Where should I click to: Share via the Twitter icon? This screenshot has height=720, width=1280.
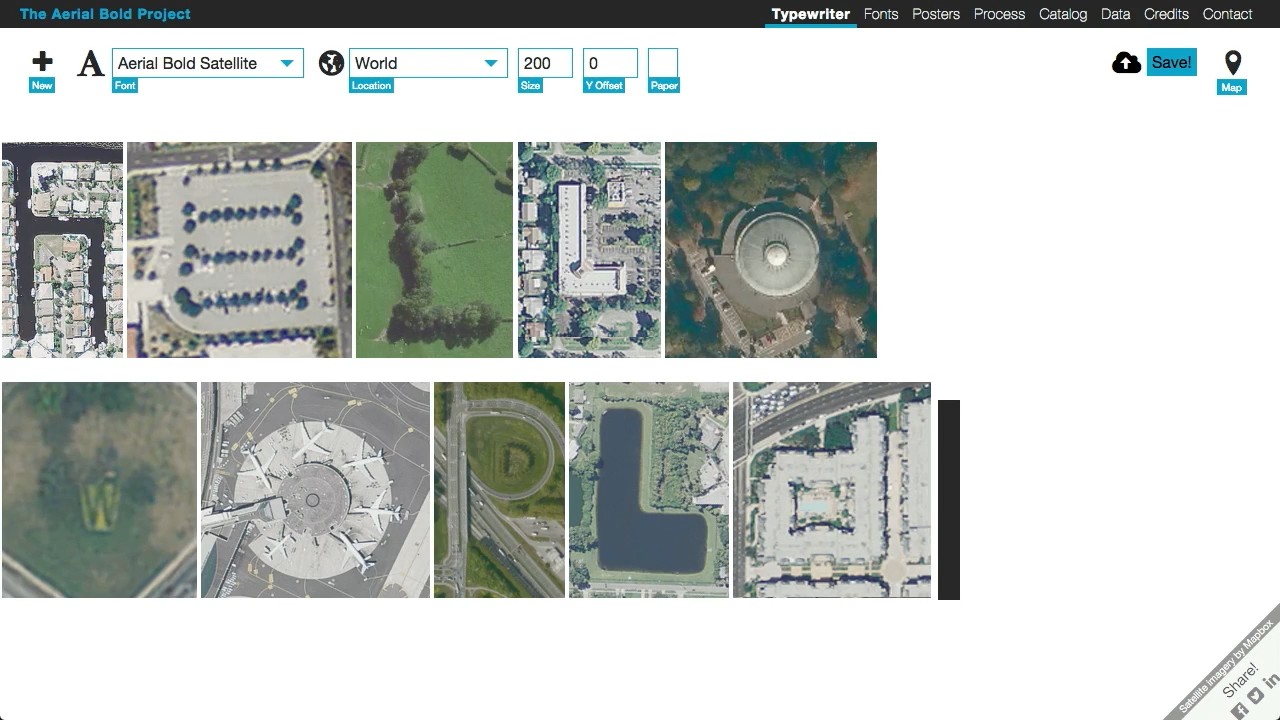click(1254, 694)
